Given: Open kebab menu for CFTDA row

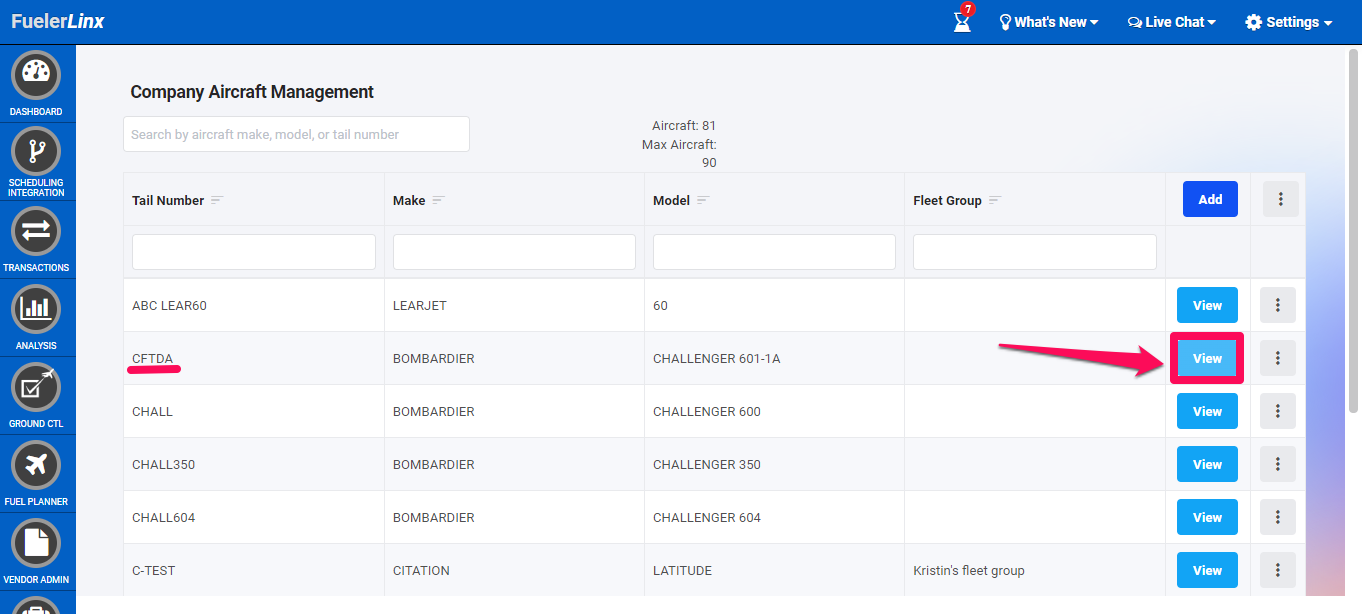Looking at the screenshot, I should tap(1278, 358).
